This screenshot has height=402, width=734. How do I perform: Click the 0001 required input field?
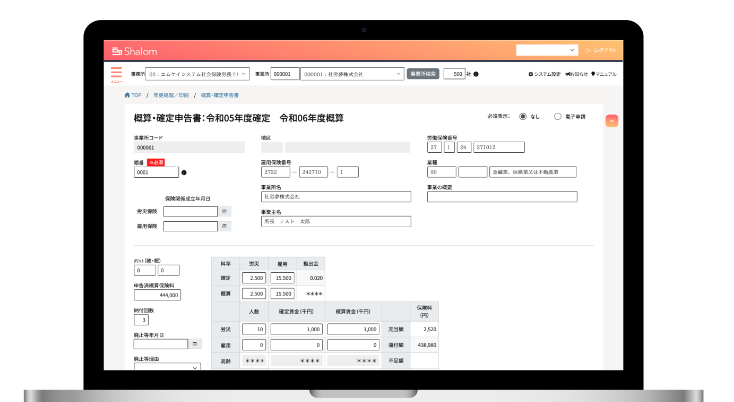pos(156,172)
